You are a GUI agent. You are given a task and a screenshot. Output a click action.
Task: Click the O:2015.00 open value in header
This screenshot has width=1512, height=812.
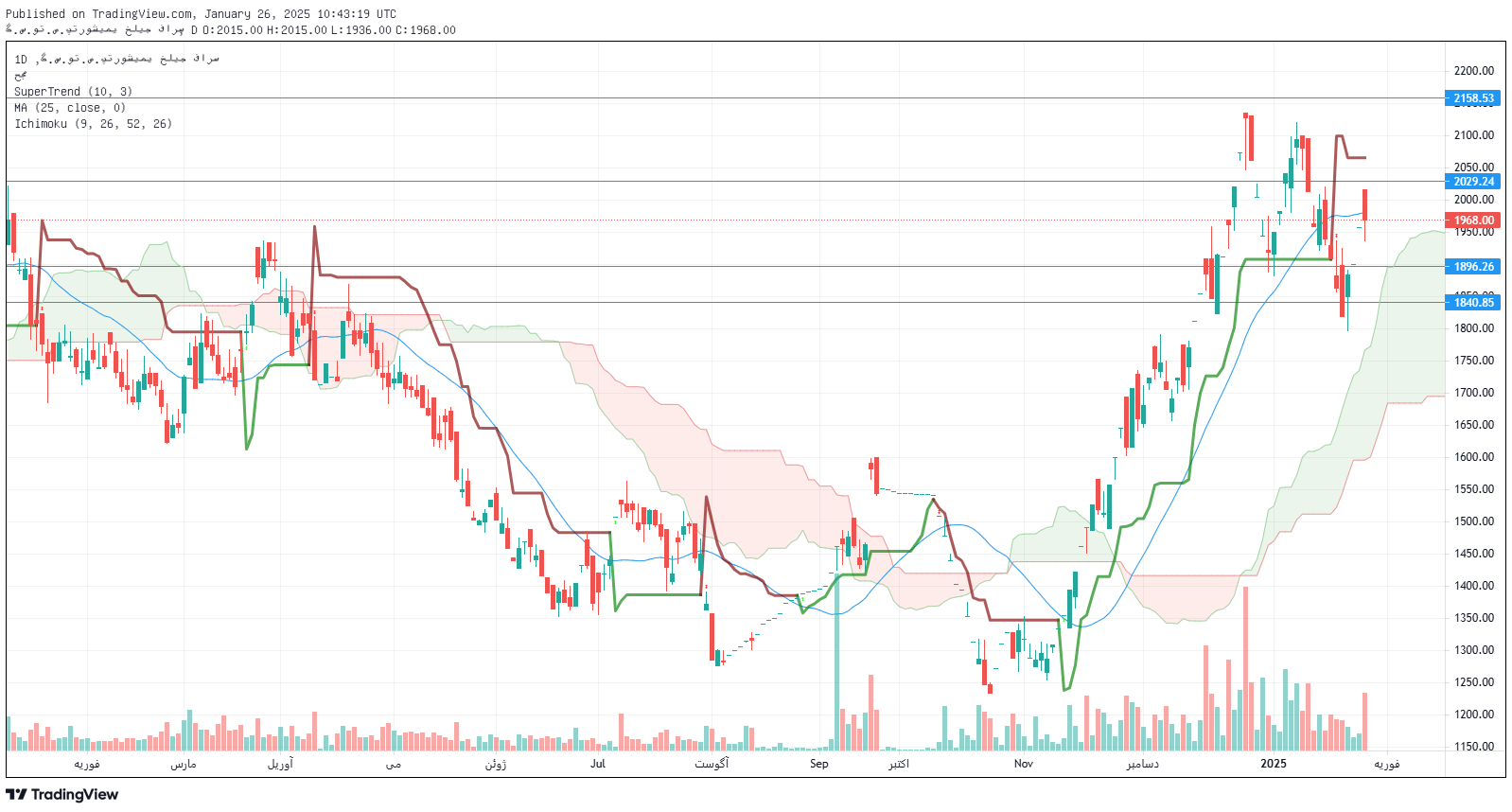pyautogui.click(x=233, y=30)
